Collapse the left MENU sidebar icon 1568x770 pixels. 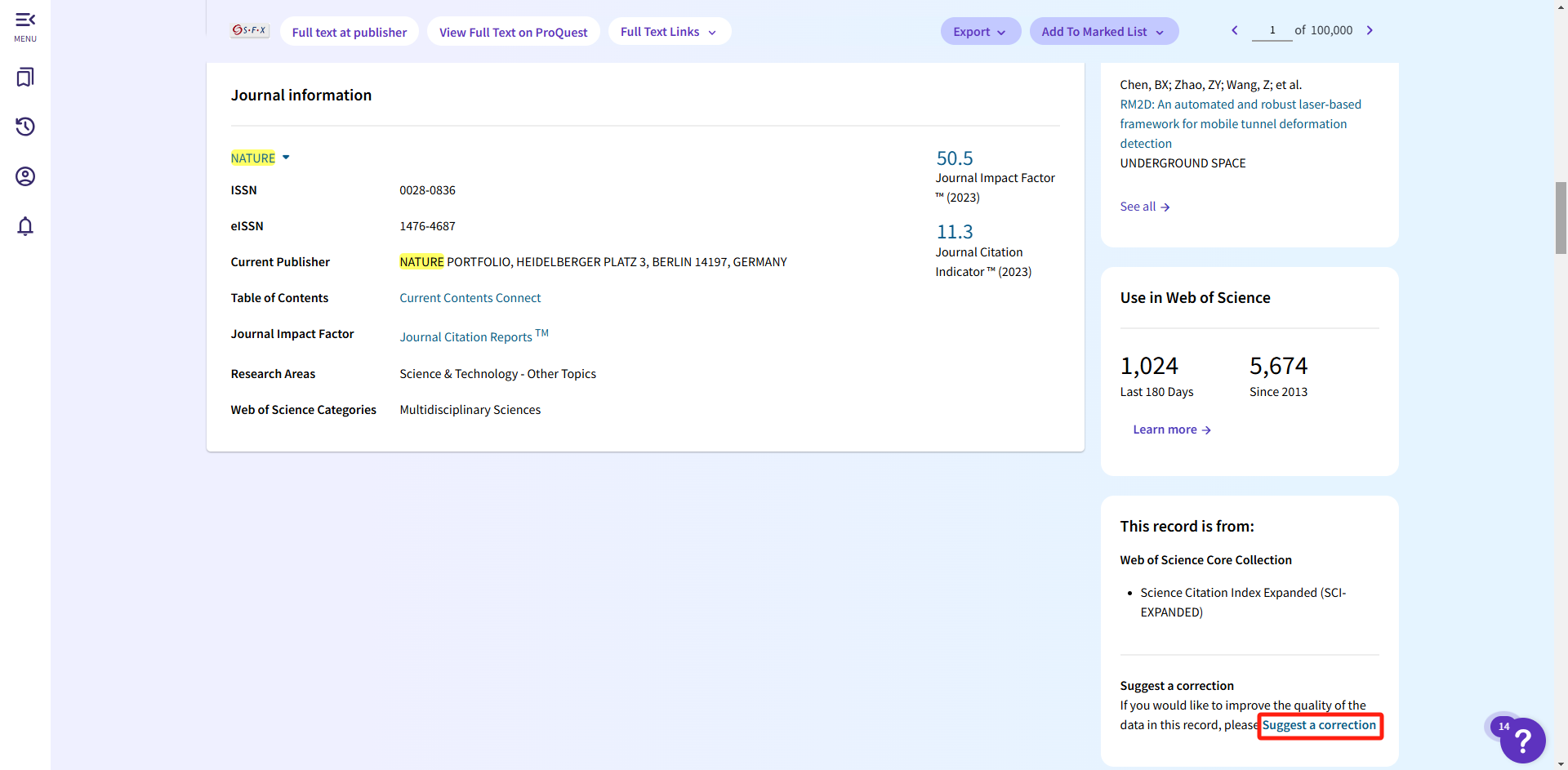(25, 25)
